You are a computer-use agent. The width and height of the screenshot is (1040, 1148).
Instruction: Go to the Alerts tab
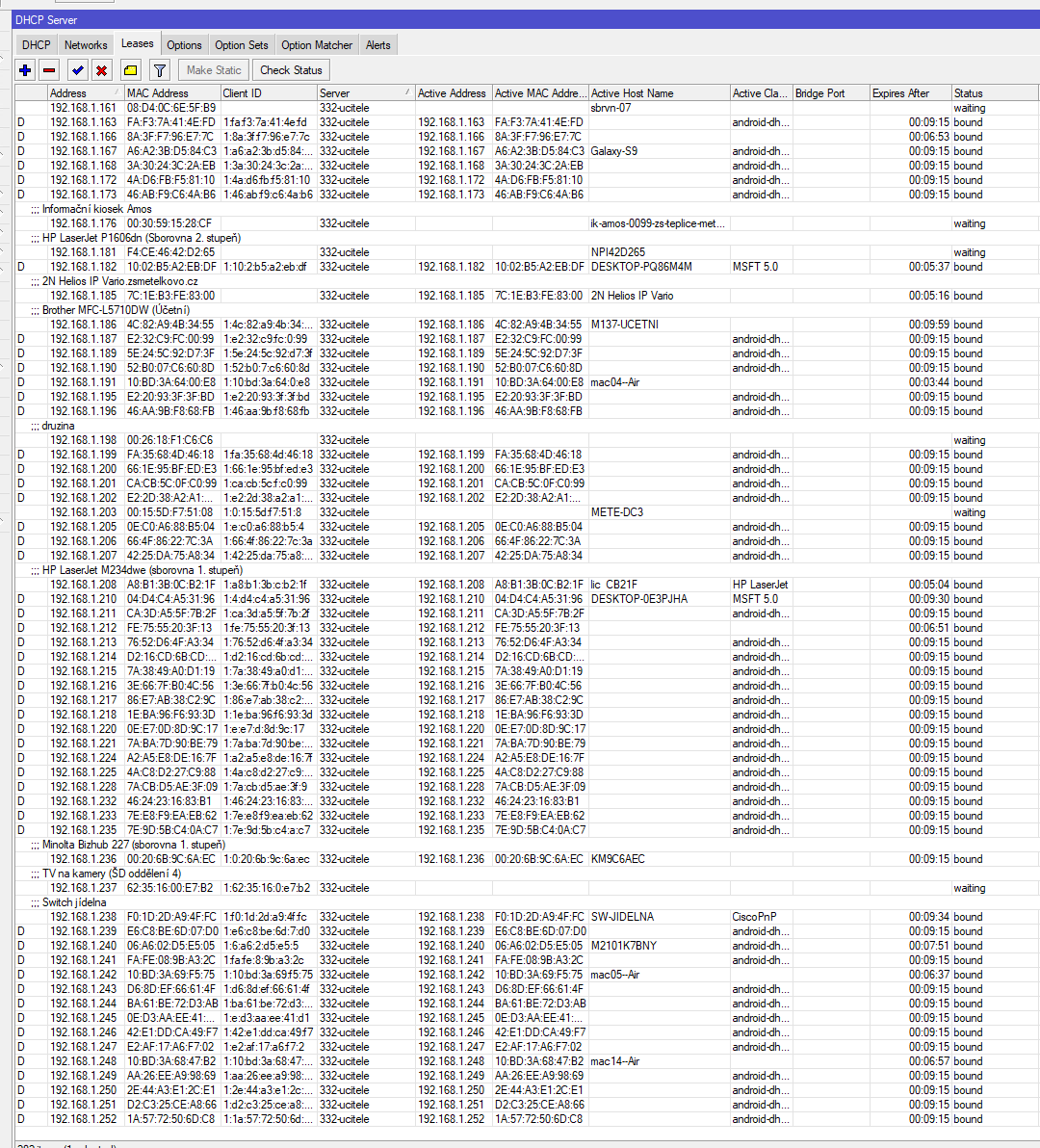(x=378, y=45)
